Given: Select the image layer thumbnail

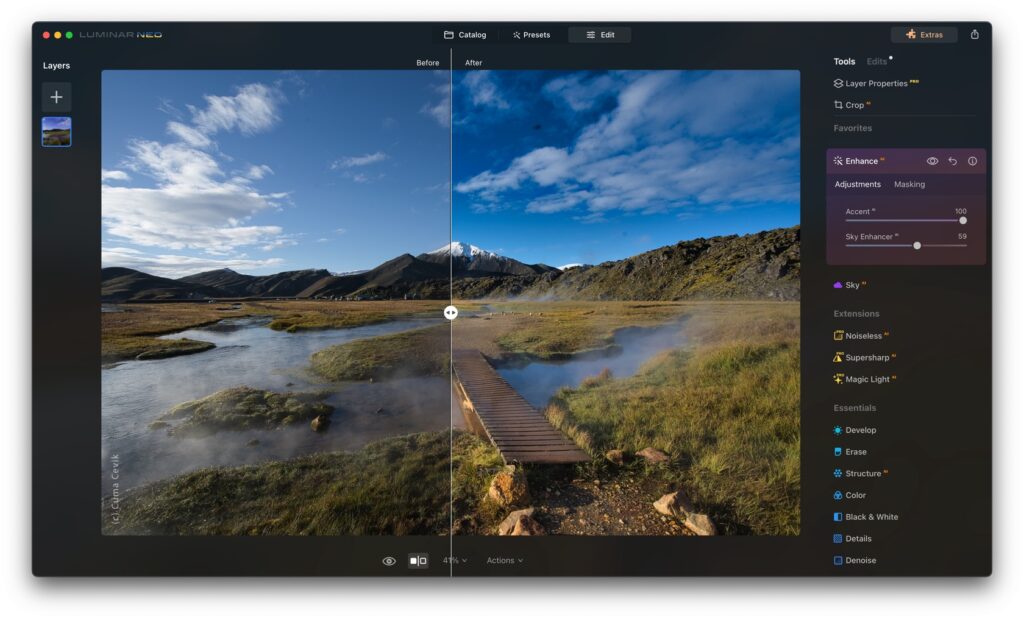Looking at the screenshot, I should 56,131.
